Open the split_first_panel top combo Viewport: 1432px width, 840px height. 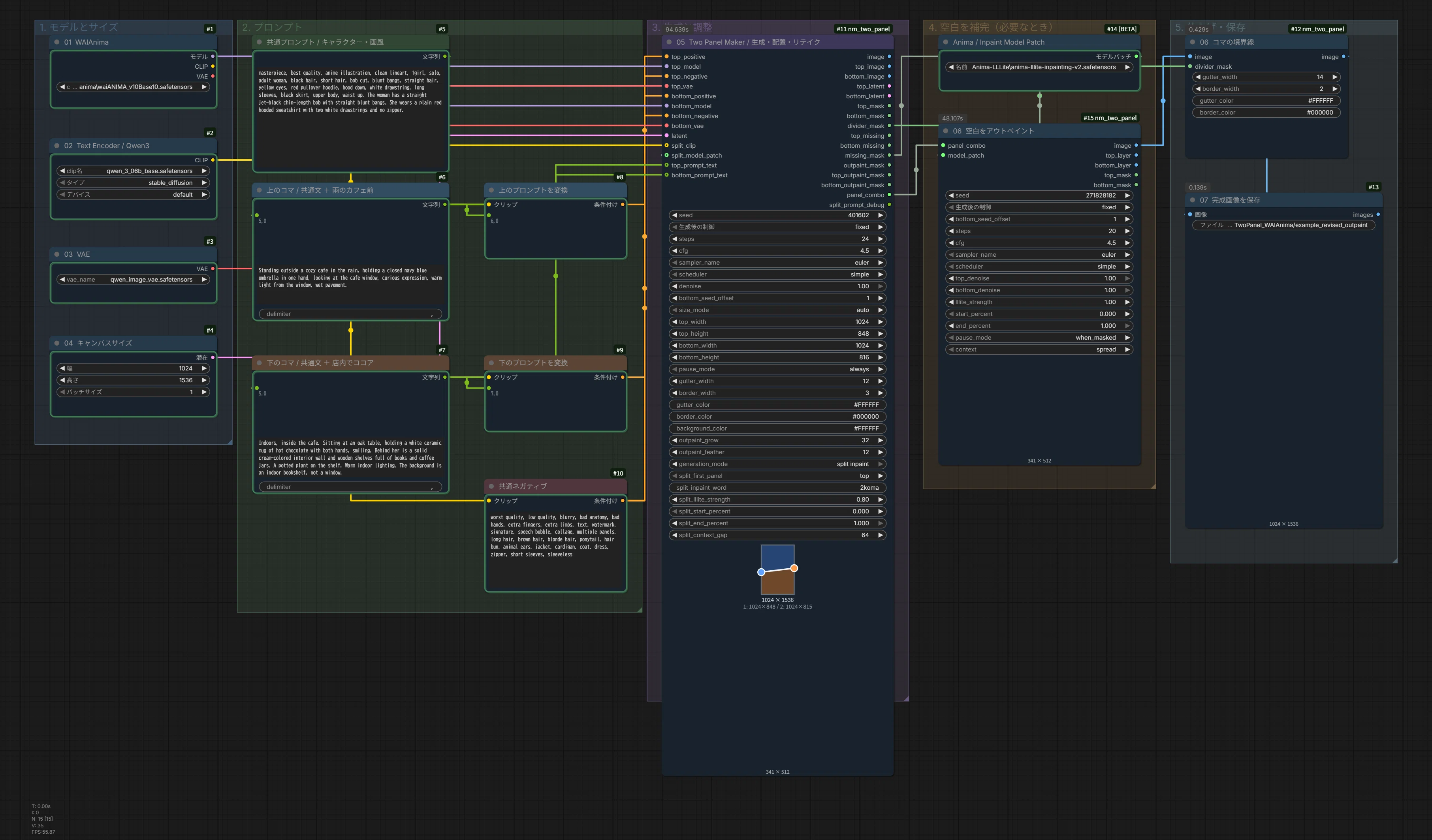click(777, 476)
